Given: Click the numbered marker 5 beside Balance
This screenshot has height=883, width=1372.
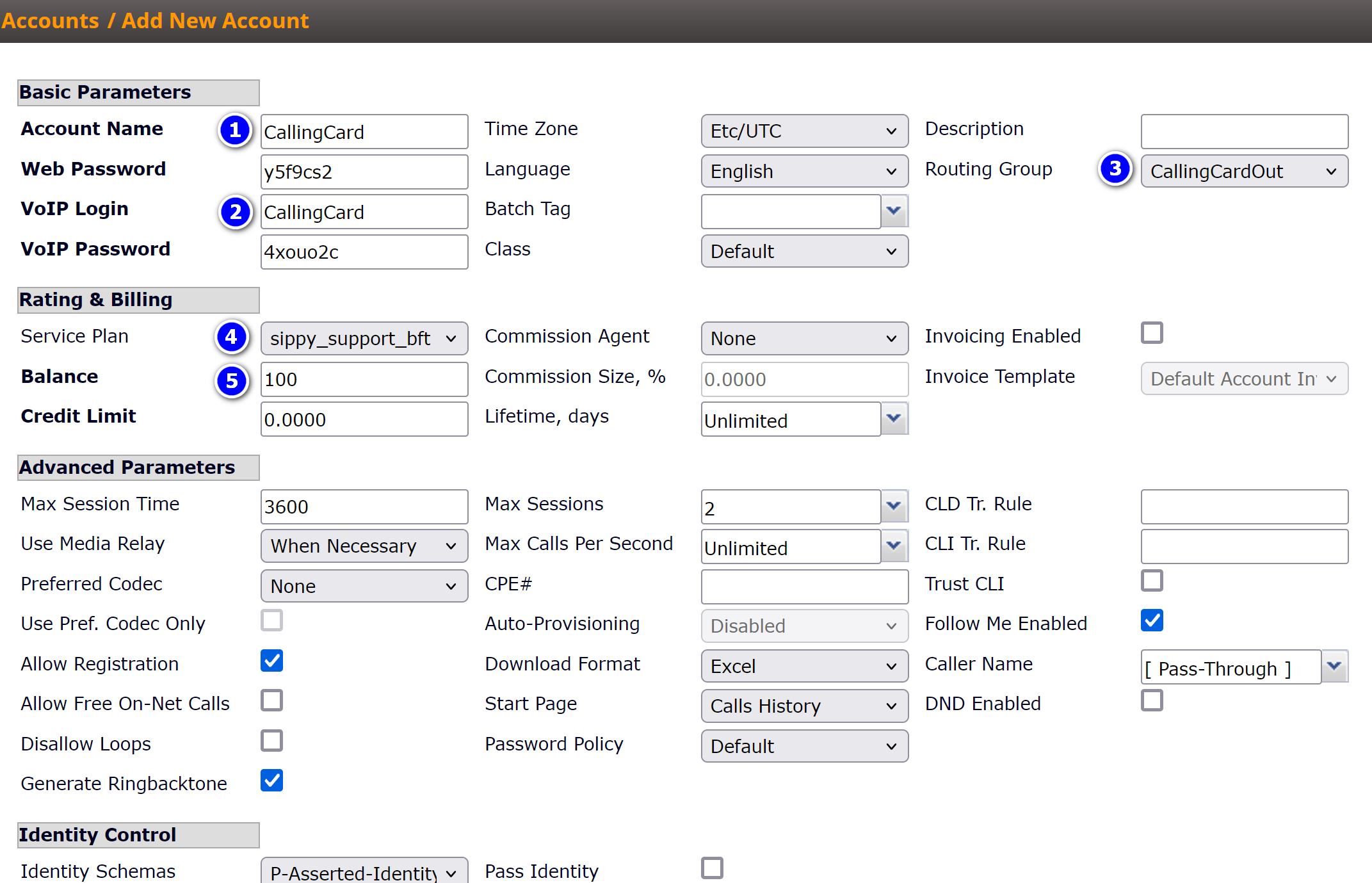Looking at the screenshot, I should click(232, 381).
